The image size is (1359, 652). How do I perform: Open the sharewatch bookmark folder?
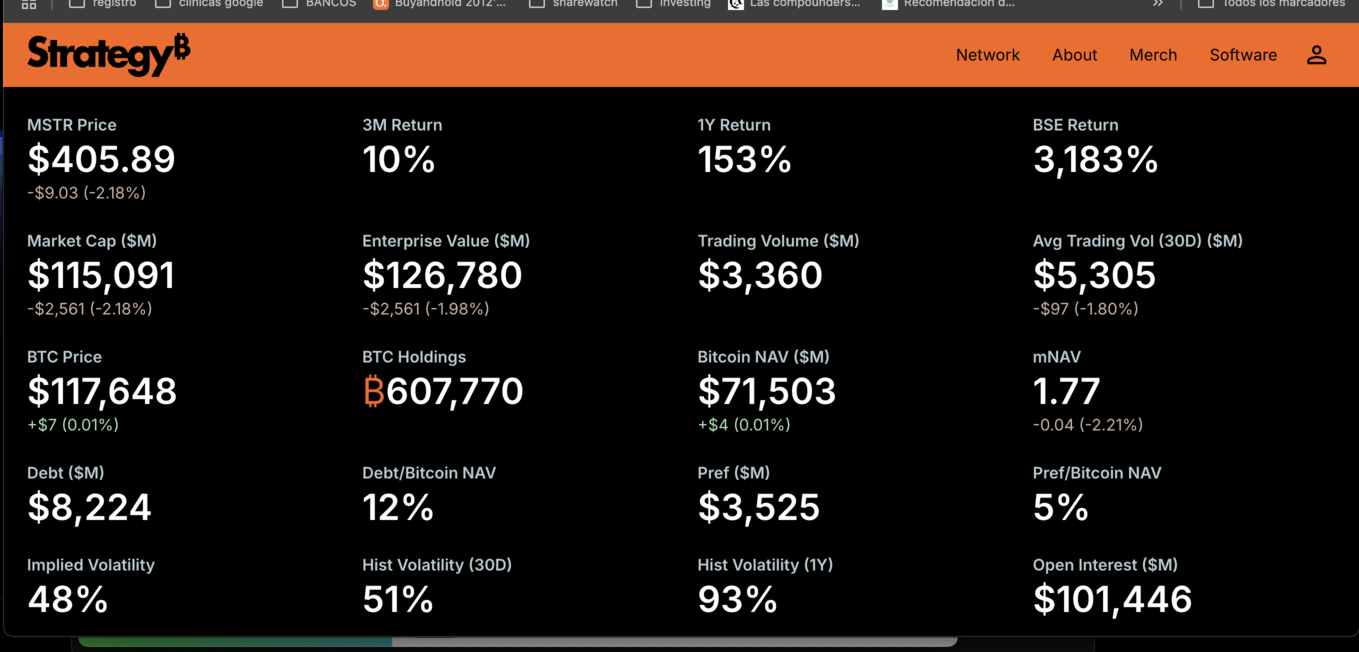573,4
